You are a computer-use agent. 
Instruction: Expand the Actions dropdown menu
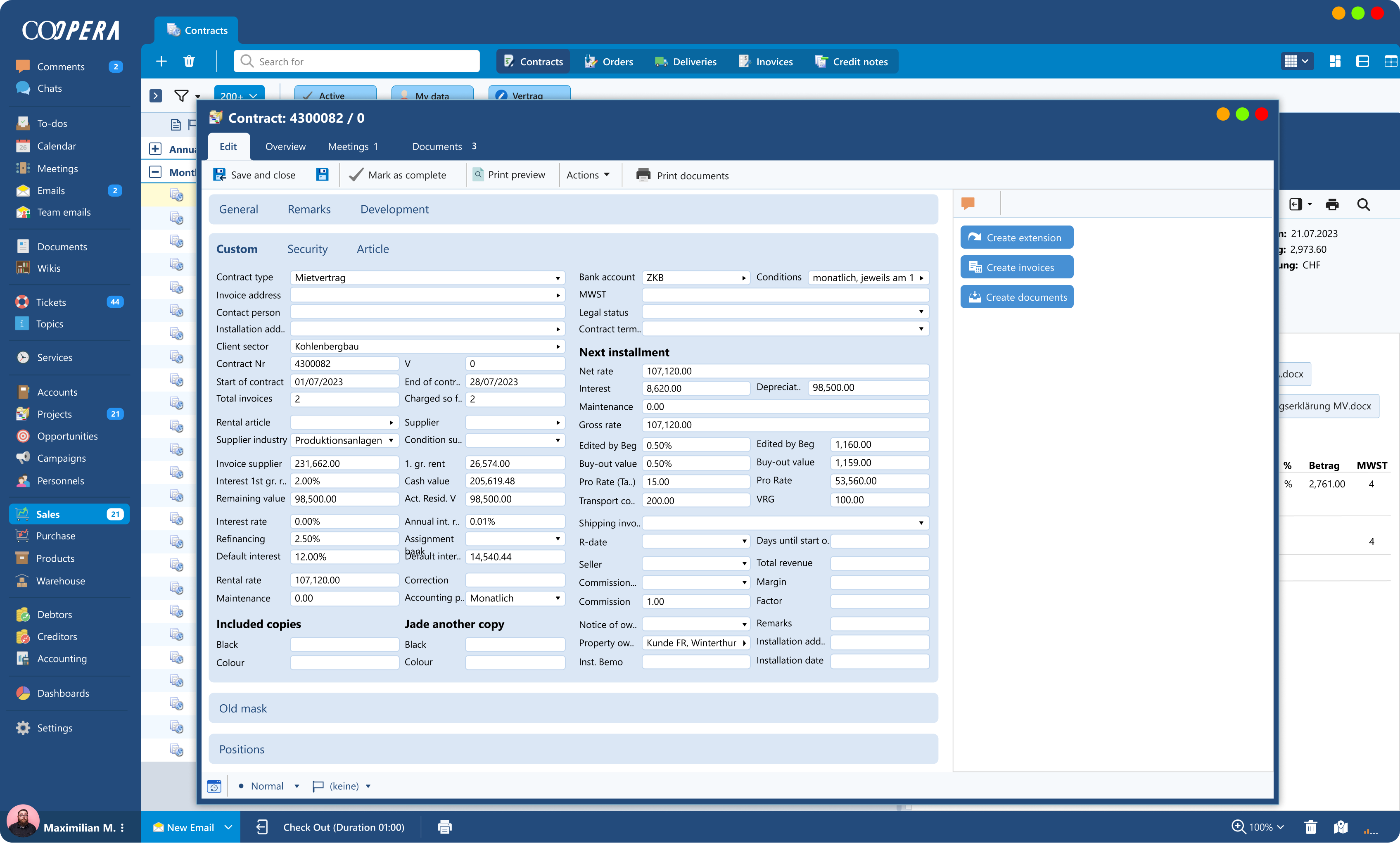point(588,175)
